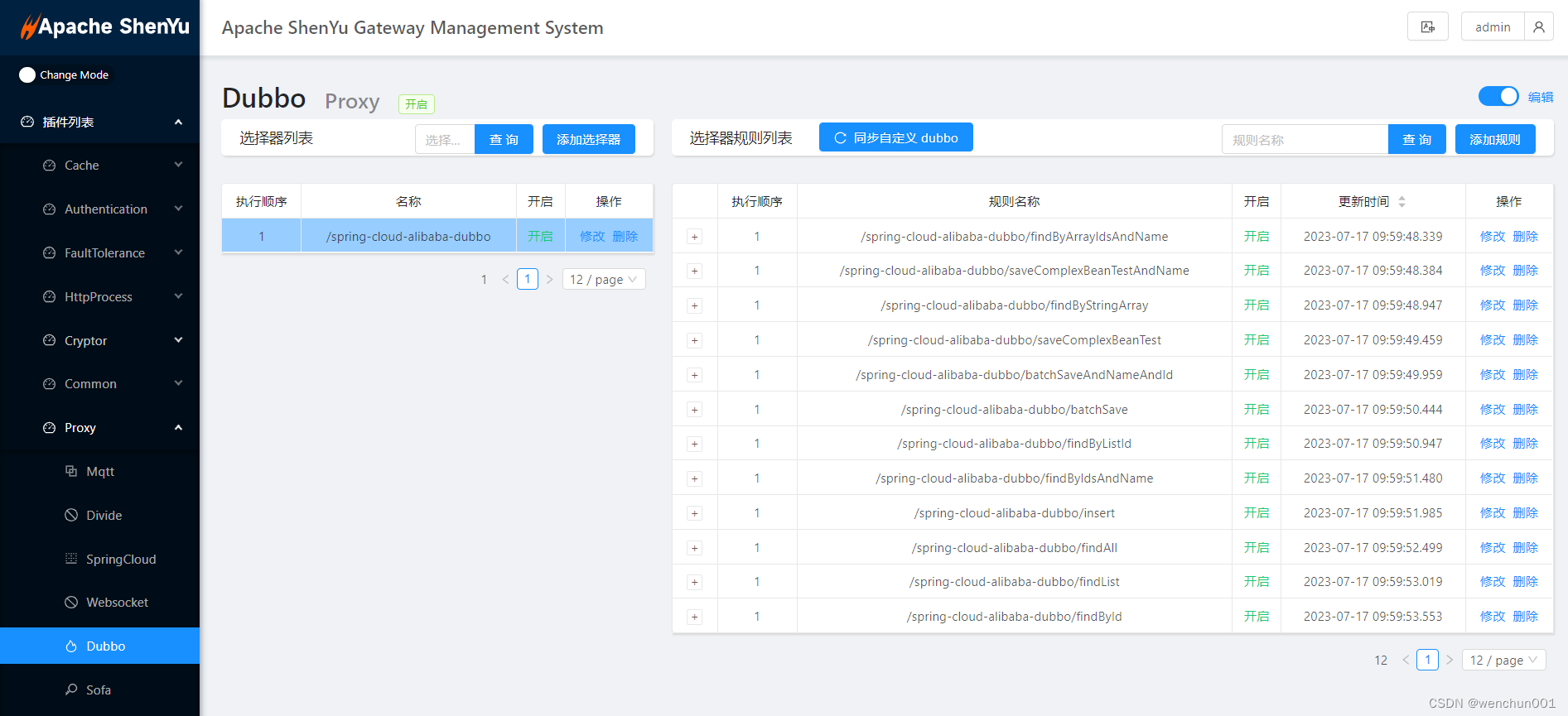Open the import/export icon beside admin
This screenshot has height=716, width=1568.
(x=1427, y=27)
